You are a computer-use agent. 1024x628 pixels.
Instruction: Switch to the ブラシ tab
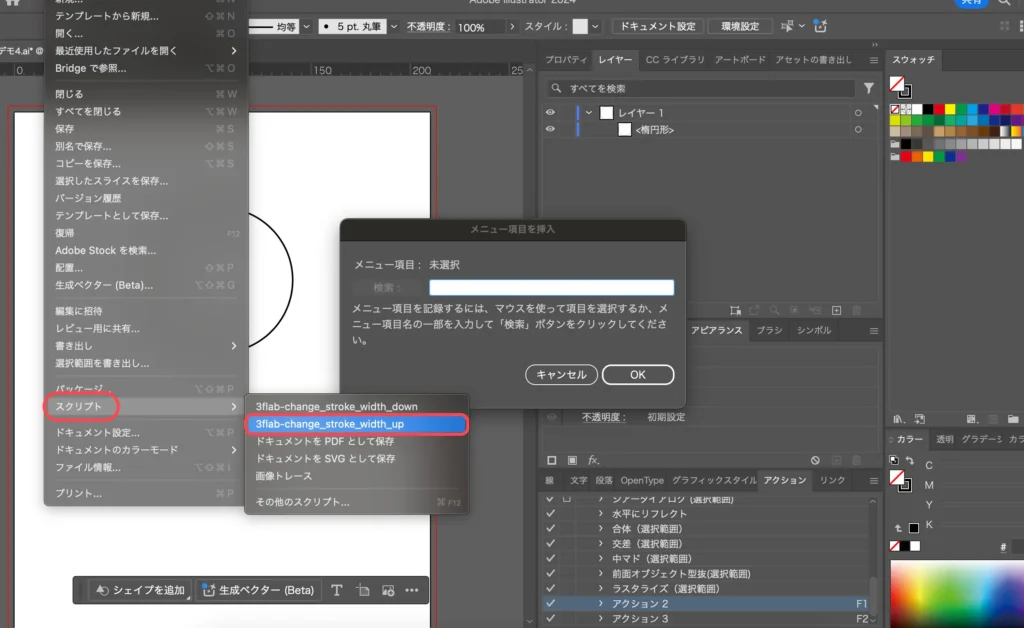coord(768,330)
